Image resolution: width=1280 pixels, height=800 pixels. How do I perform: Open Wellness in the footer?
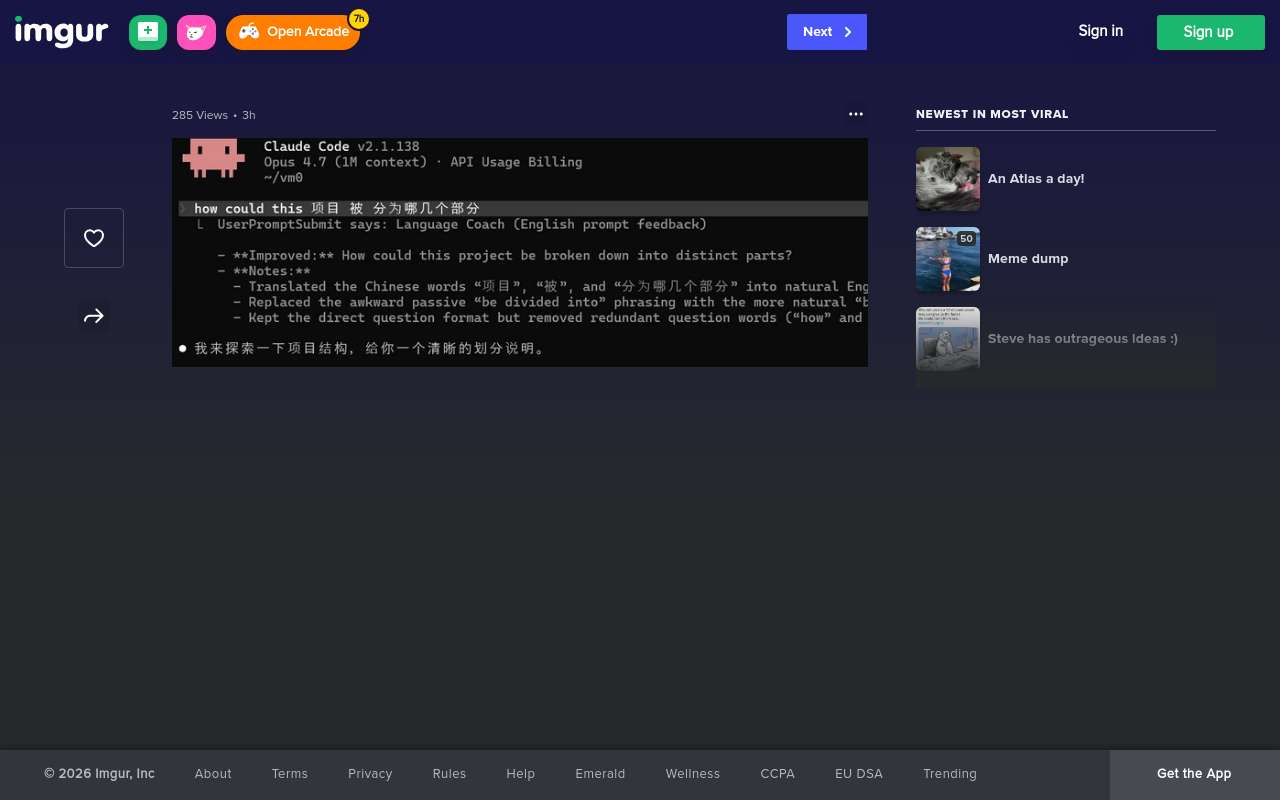[693, 774]
